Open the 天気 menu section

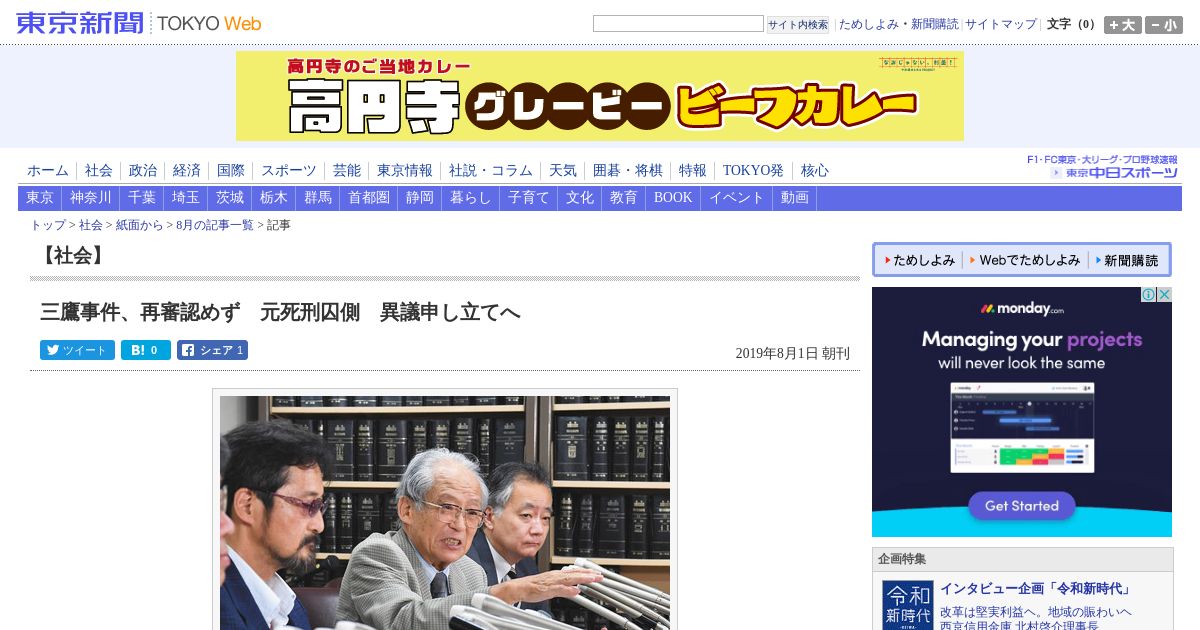click(563, 171)
